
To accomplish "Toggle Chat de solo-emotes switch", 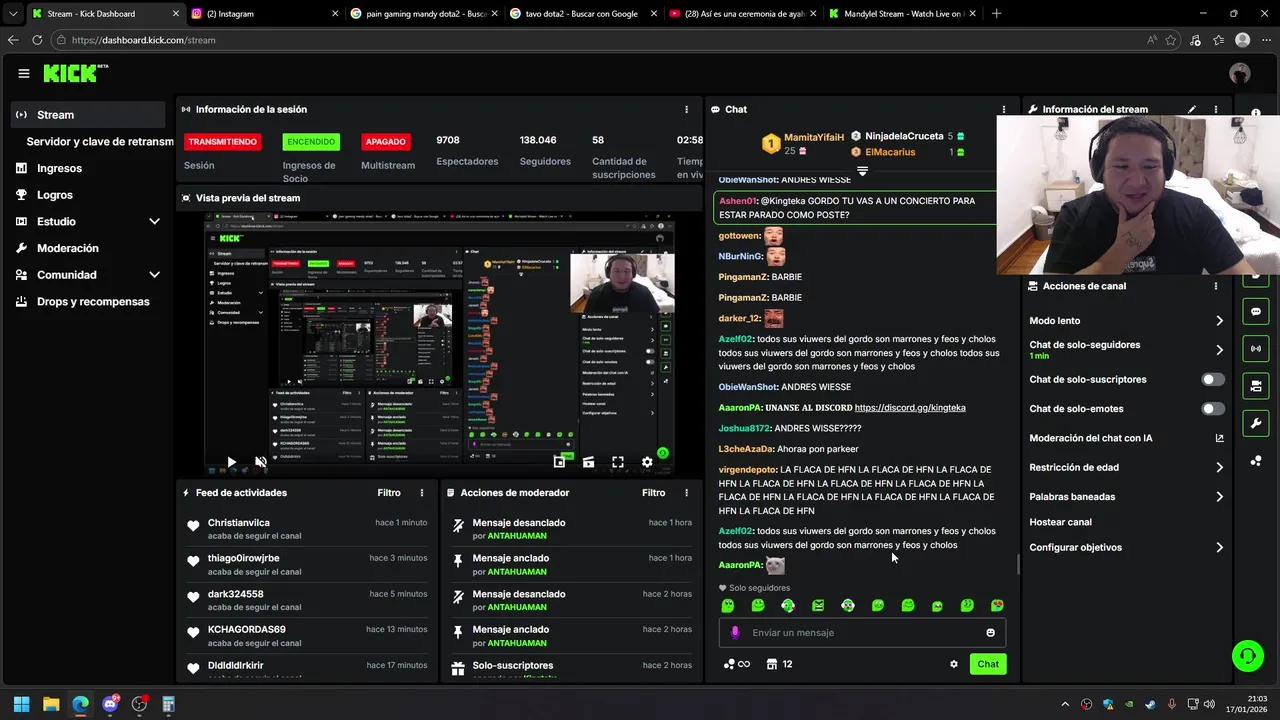I will point(1212,408).
